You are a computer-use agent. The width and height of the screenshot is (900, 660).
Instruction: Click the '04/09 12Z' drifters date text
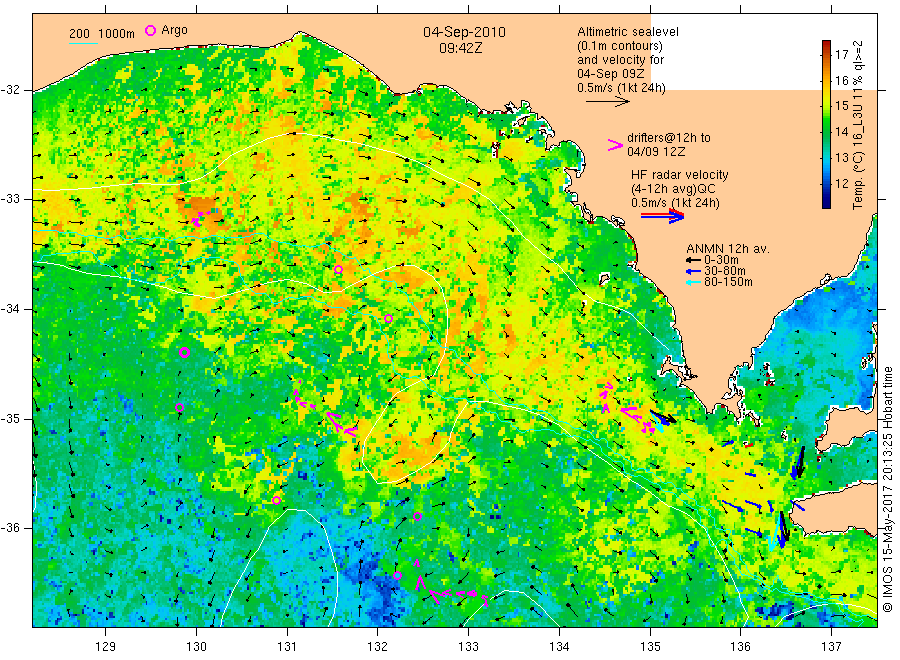[655, 152]
